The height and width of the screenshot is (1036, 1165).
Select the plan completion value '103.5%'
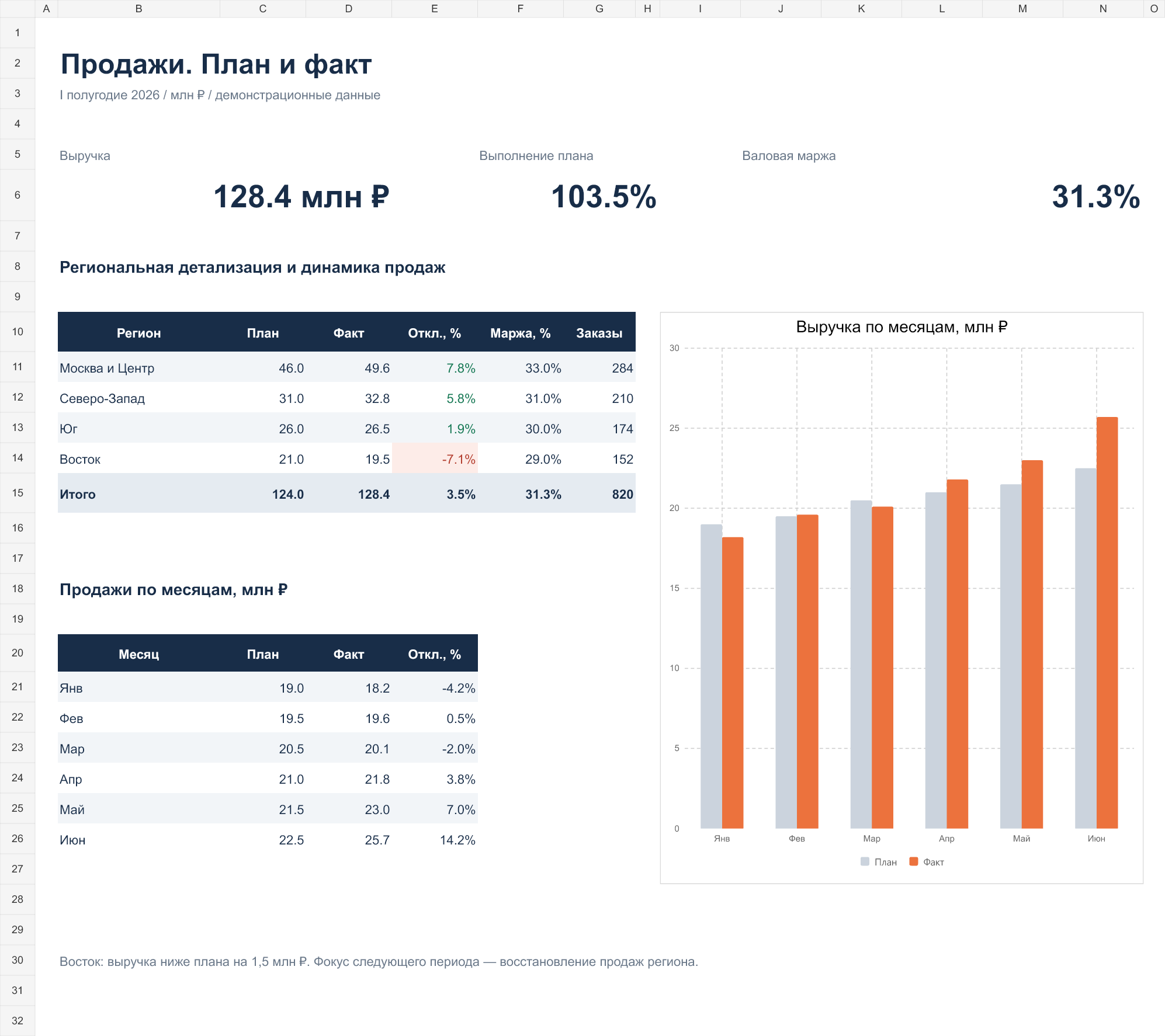tap(604, 196)
